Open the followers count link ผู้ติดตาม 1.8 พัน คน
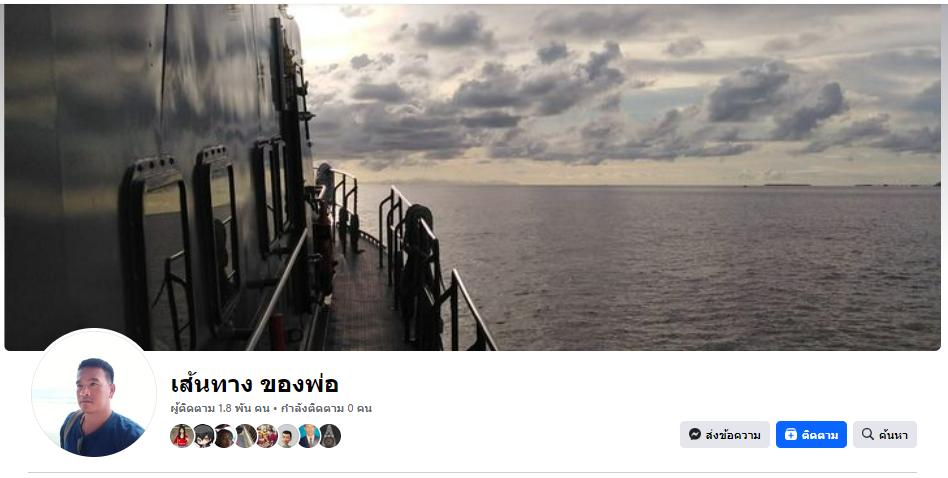This screenshot has height=478, width=948. click(x=220, y=409)
